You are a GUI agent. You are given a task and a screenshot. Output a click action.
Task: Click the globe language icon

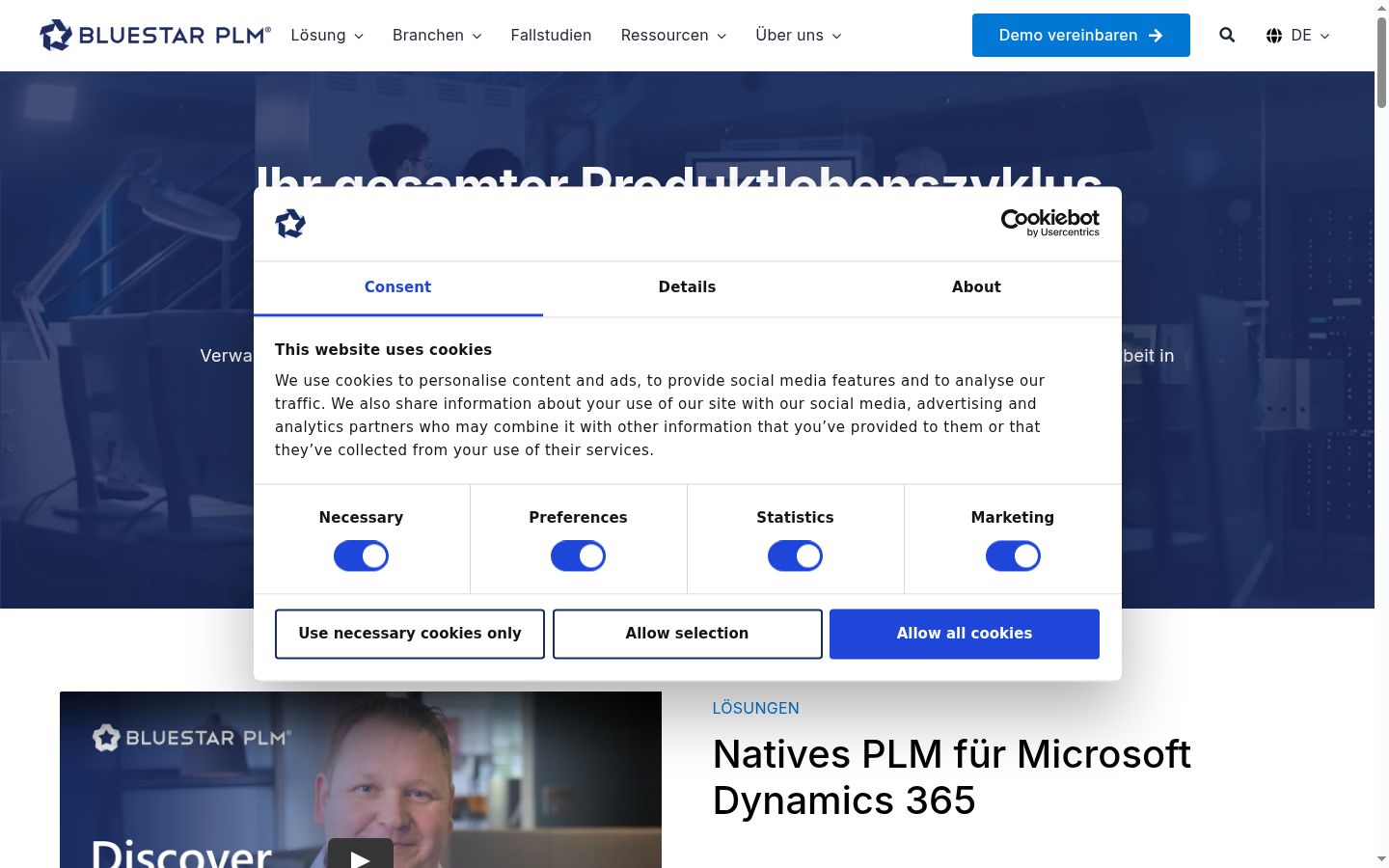(1274, 36)
